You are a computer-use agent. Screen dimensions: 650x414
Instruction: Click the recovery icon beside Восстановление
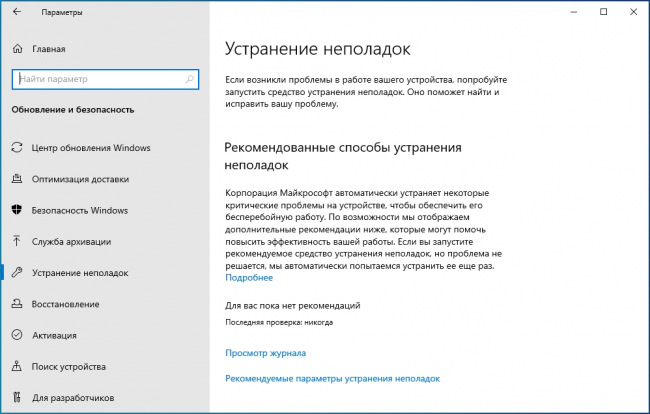click(x=17, y=304)
